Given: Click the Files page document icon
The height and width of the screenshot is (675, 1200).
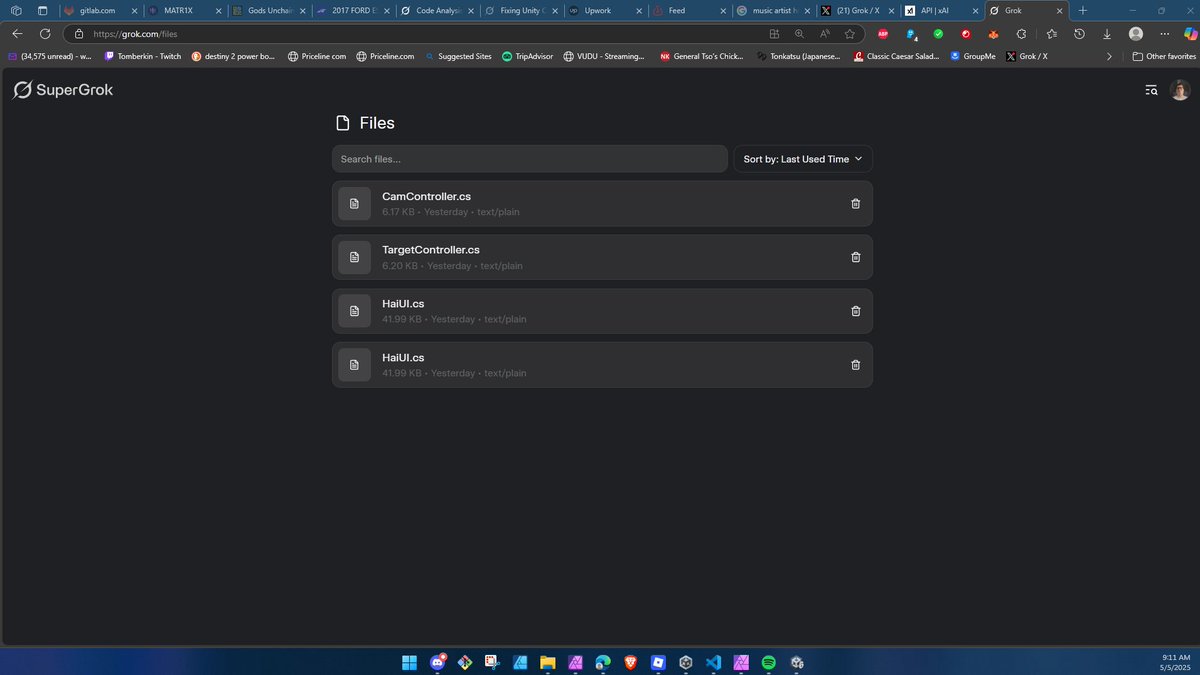Looking at the screenshot, I should (x=344, y=122).
